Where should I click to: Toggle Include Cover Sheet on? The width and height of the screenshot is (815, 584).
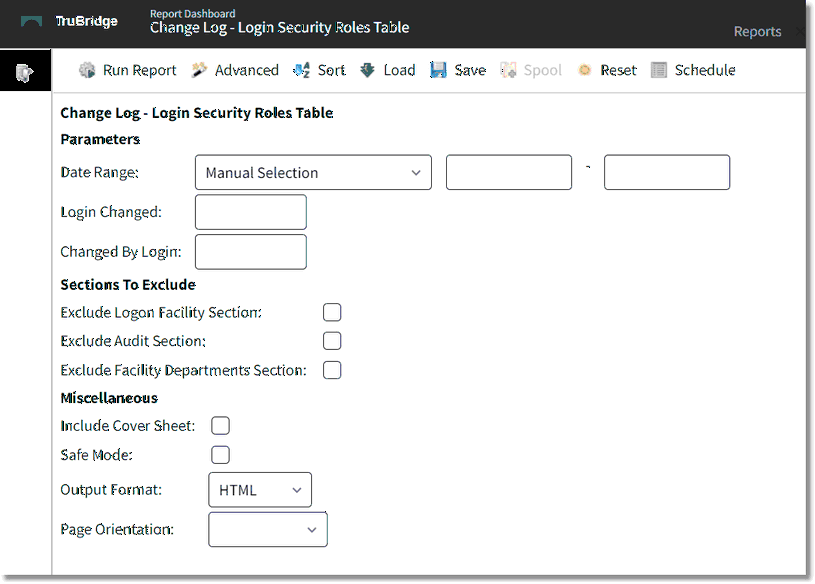click(220, 425)
